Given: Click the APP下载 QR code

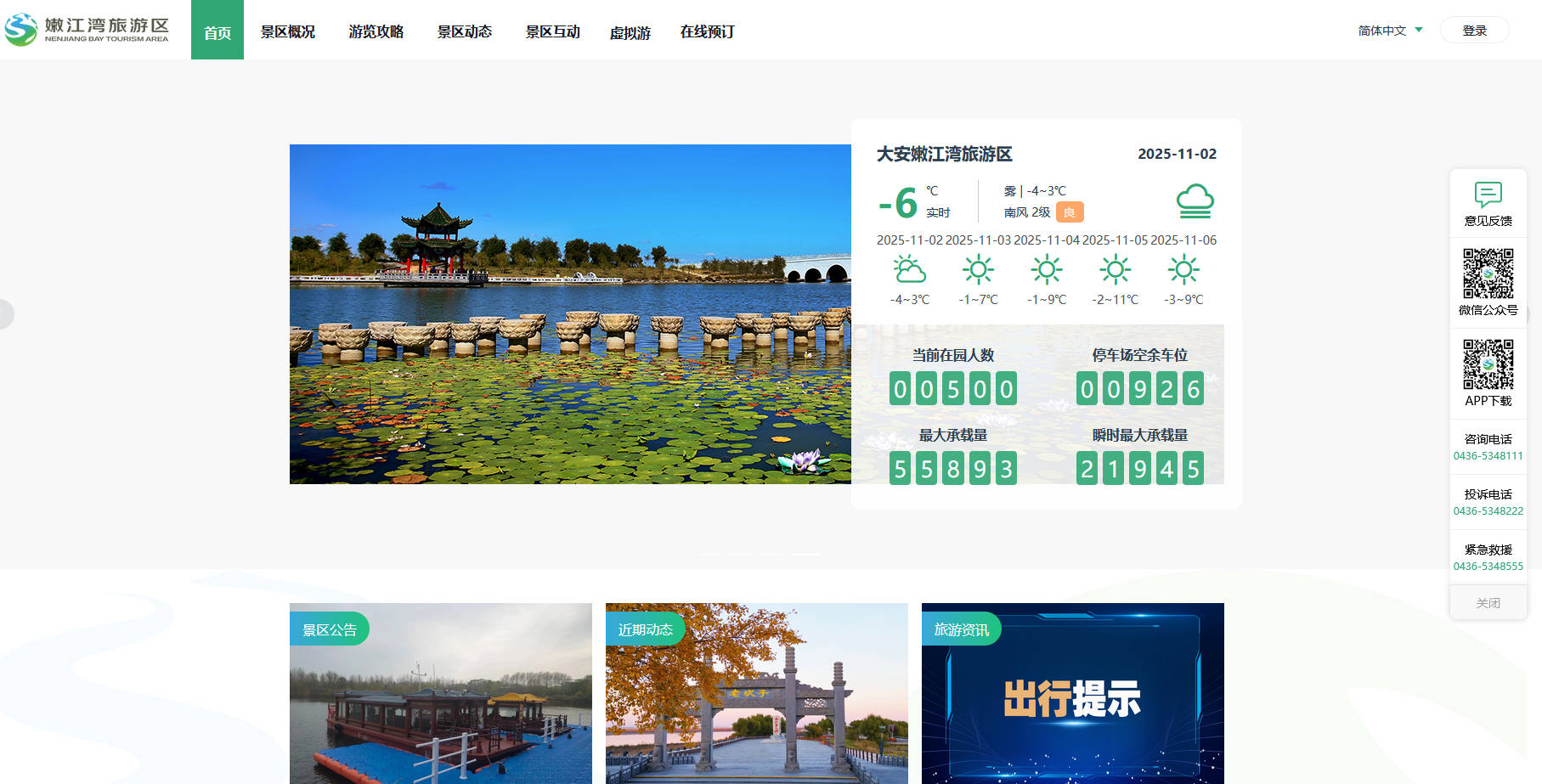Looking at the screenshot, I should coord(1488,364).
